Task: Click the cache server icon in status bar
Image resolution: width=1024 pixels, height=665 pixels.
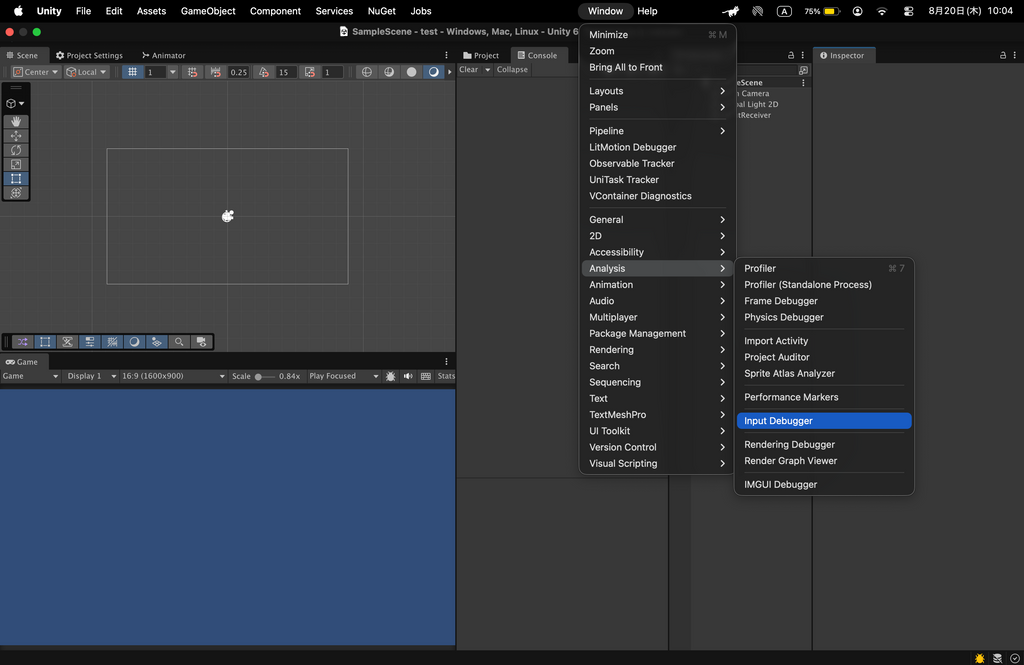Action: click(997, 658)
